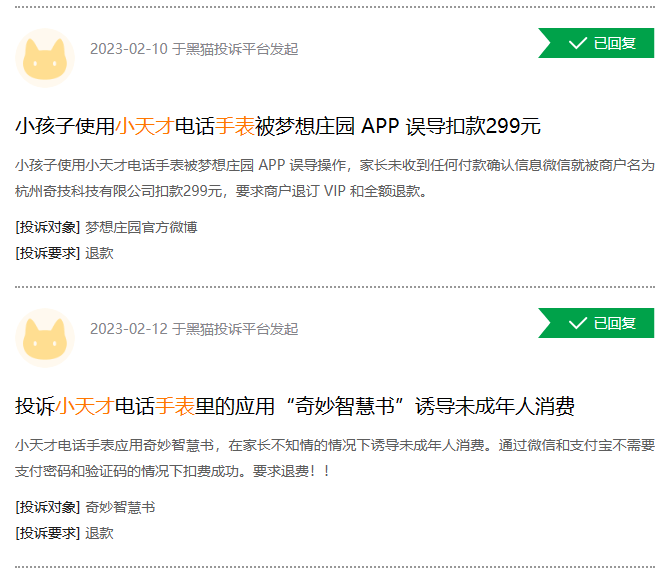The image size is (667, 578).
Task: Click the 2023-02-12 于黑猫投诉平台发起 timestamp
Action: (x=194, y=329)
